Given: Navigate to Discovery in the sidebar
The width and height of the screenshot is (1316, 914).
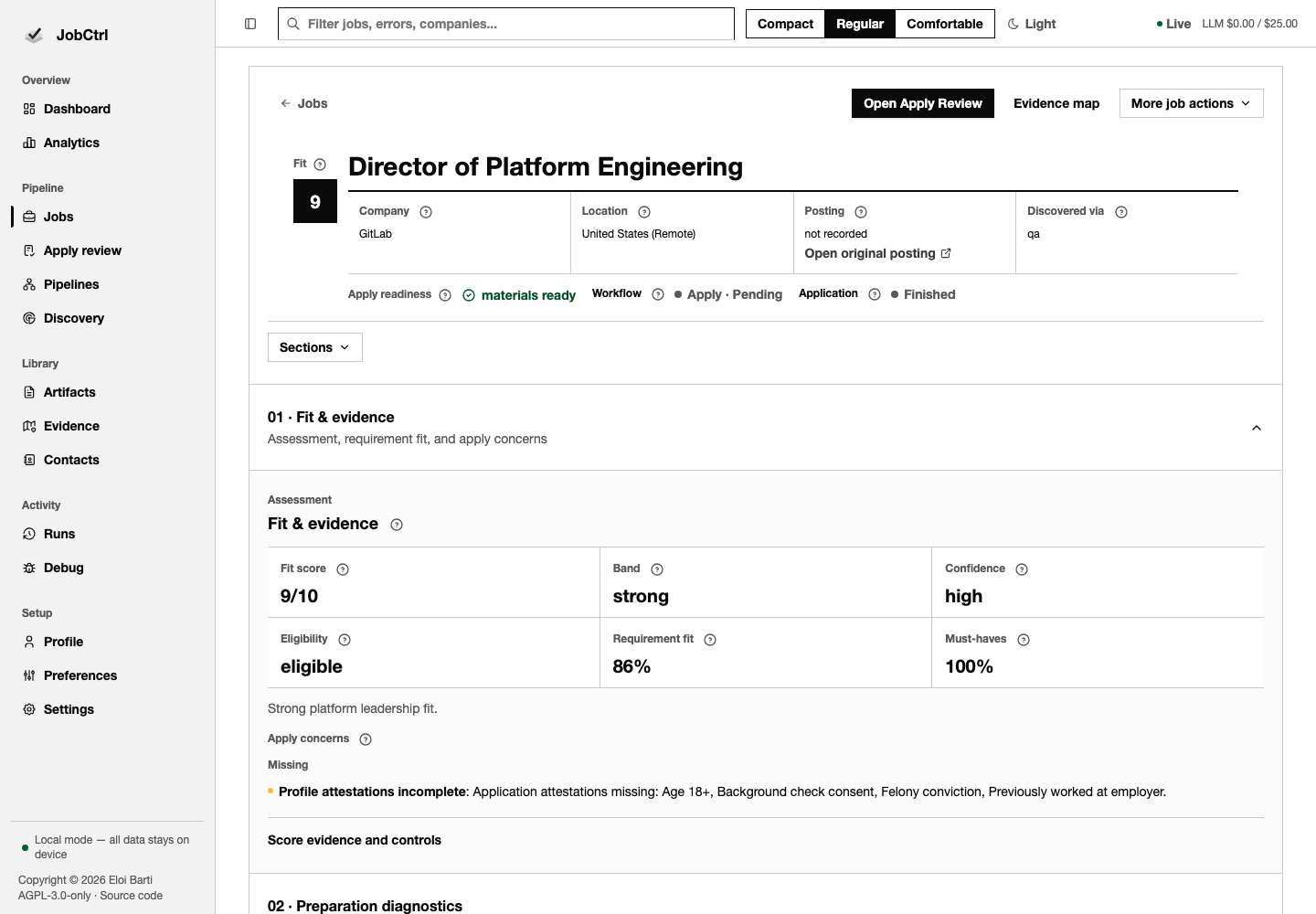Looking at the screenshot, I should click(x=107, y=318).
